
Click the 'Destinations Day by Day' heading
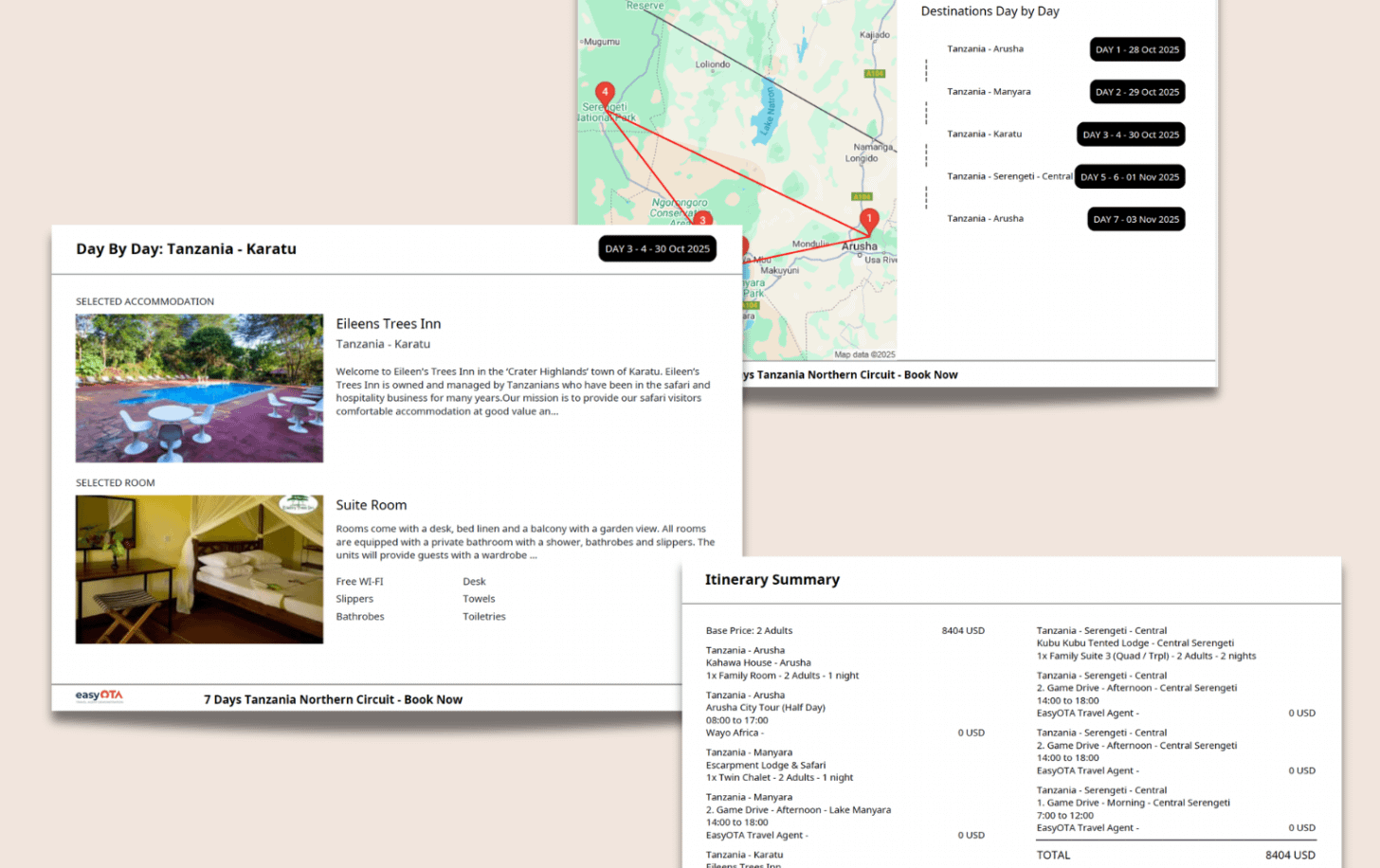click(990, 11)
